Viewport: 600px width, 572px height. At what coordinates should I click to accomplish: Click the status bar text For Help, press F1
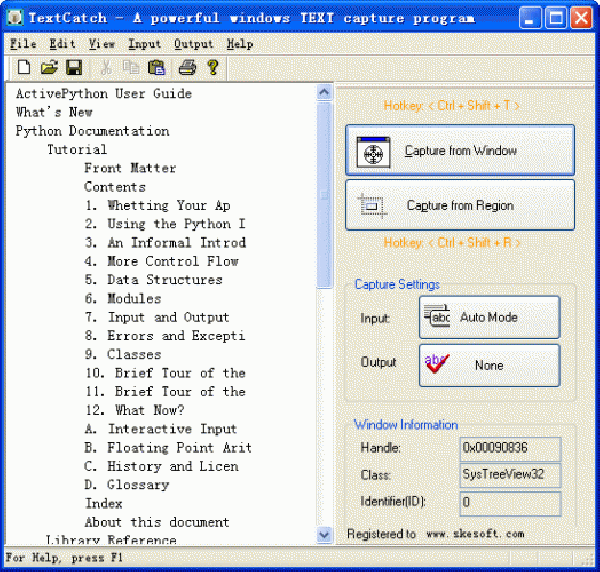(64, 558)
